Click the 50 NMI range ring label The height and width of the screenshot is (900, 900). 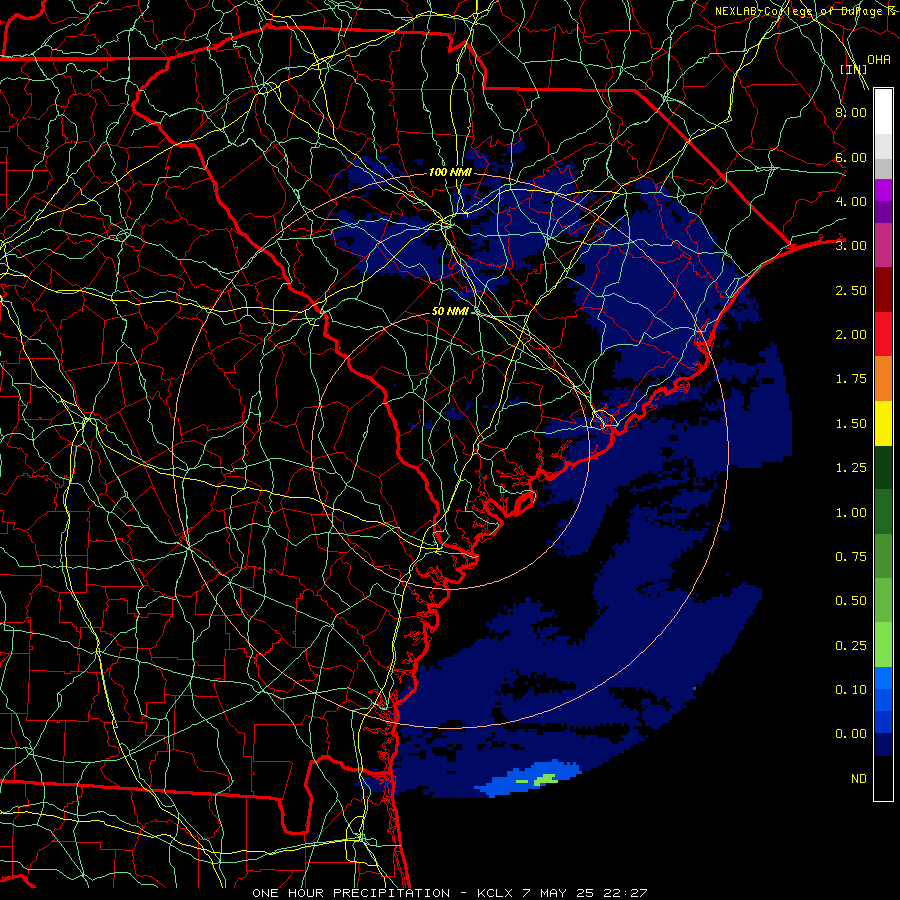click(x=450, y=311)
